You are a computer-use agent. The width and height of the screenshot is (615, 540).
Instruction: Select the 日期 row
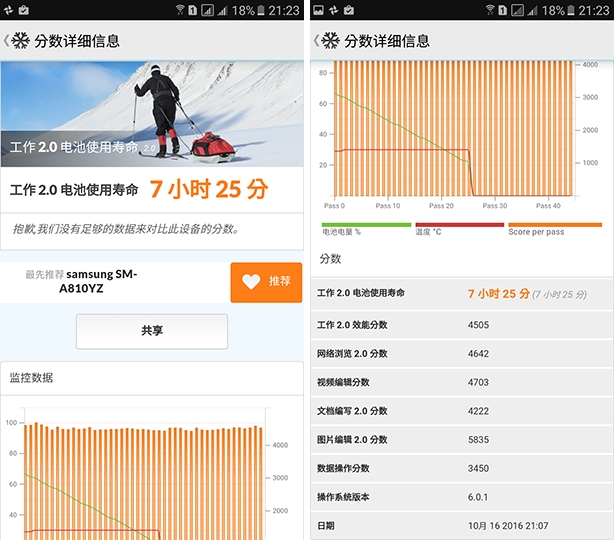462,525
